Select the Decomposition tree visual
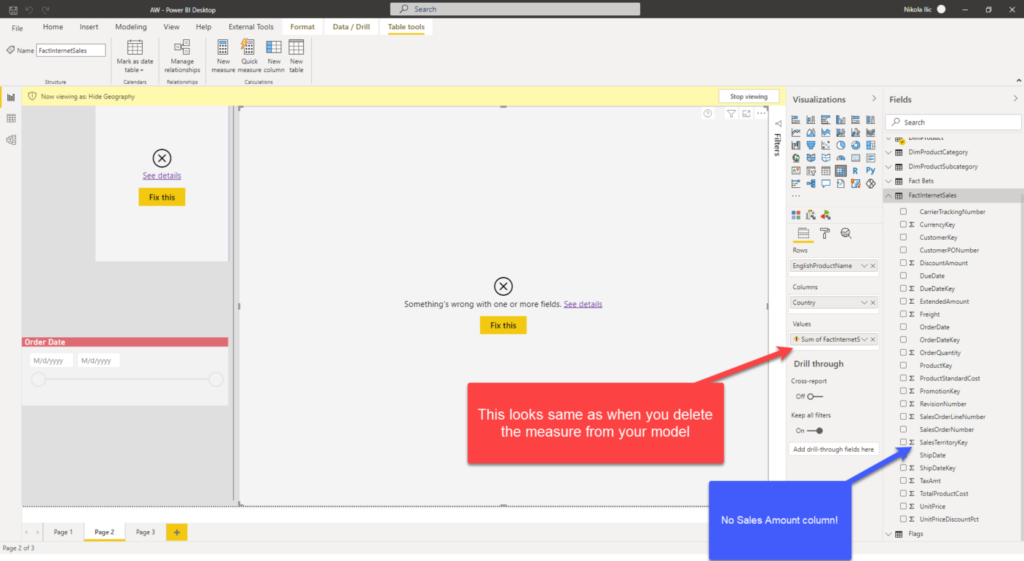The height and width of the screenshot is (561, 1024). [x=810, y=184]
